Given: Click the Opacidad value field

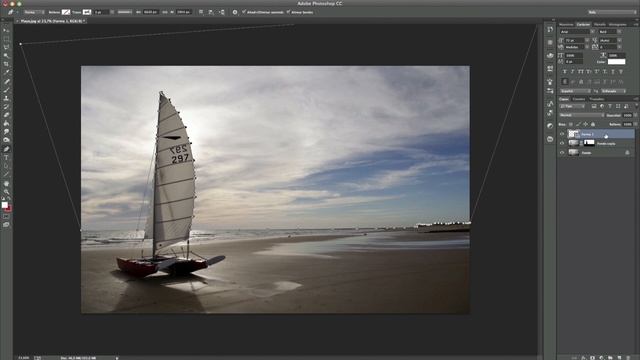Looking at the screenshot, I should (627, 115).
